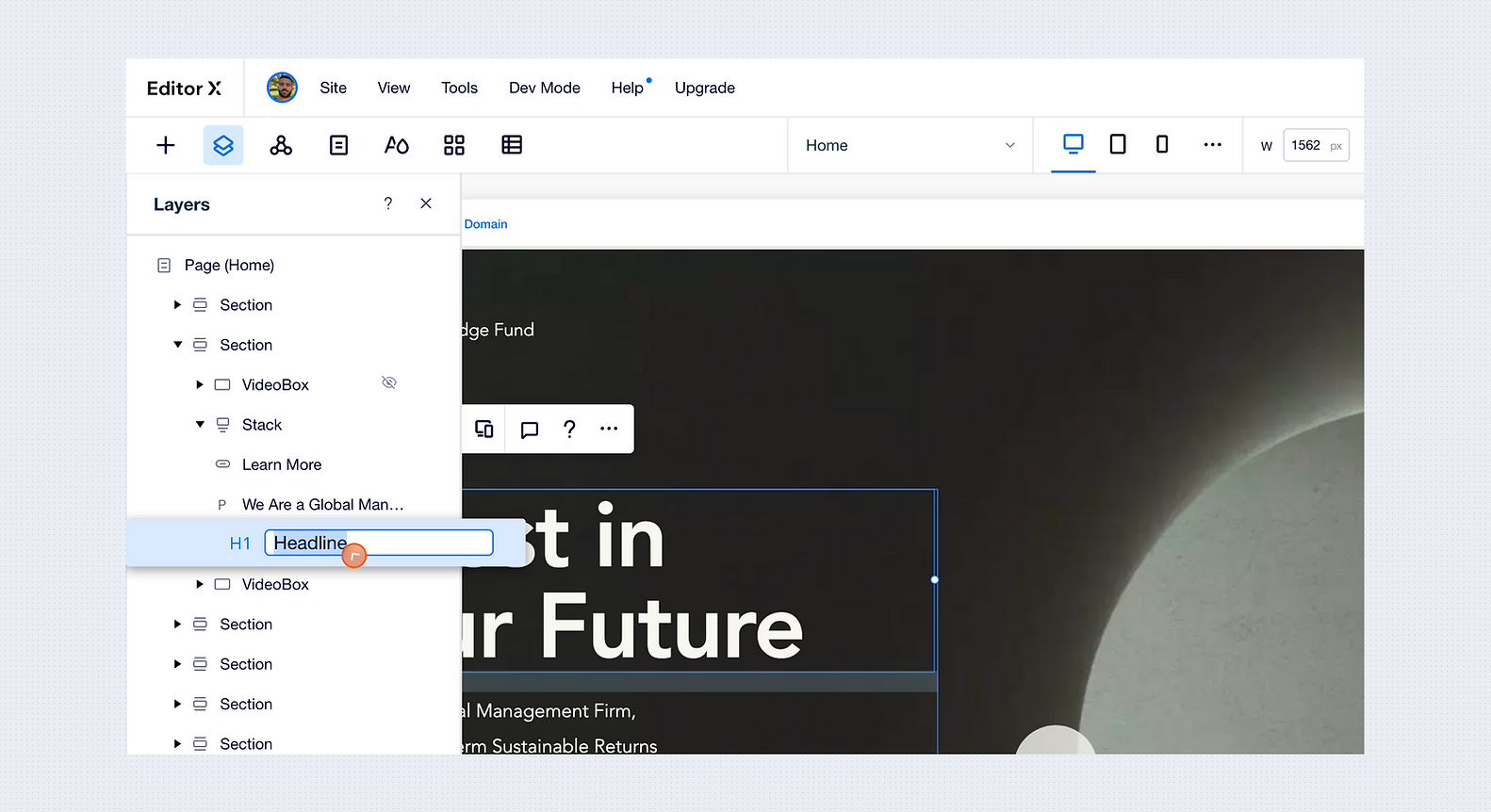Click the Domain link
Viewport: 1491px width, 812px height.
point(485,224)
